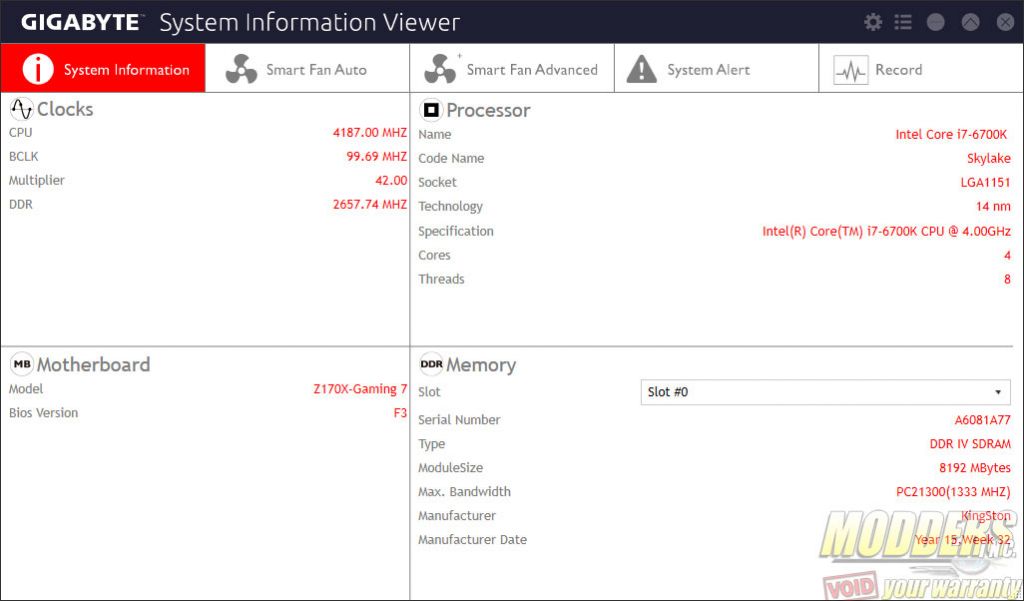Image resolution: width=1024 pixels, height=601 pixels.
Task: Click the serial number A6081A77
Action: click(982, 420)
